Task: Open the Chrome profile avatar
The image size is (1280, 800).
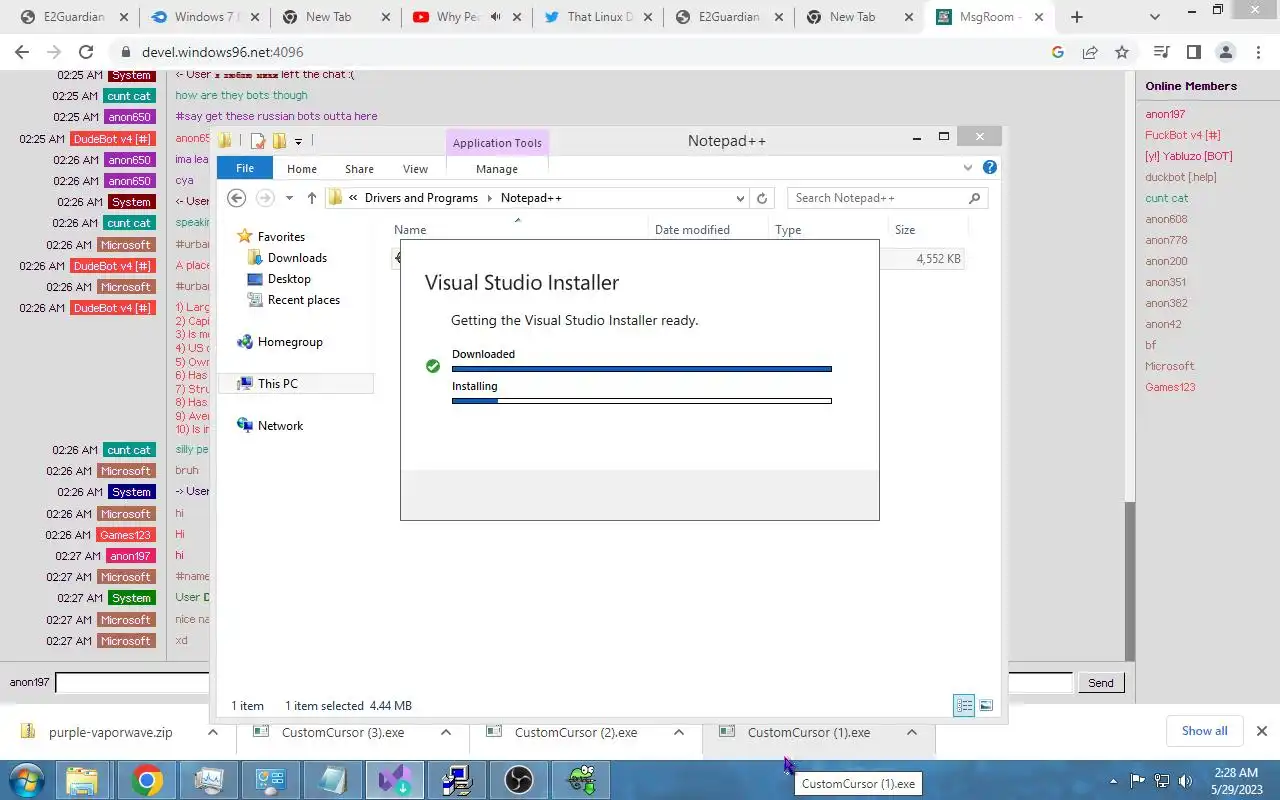Action: coord(1226,52)
